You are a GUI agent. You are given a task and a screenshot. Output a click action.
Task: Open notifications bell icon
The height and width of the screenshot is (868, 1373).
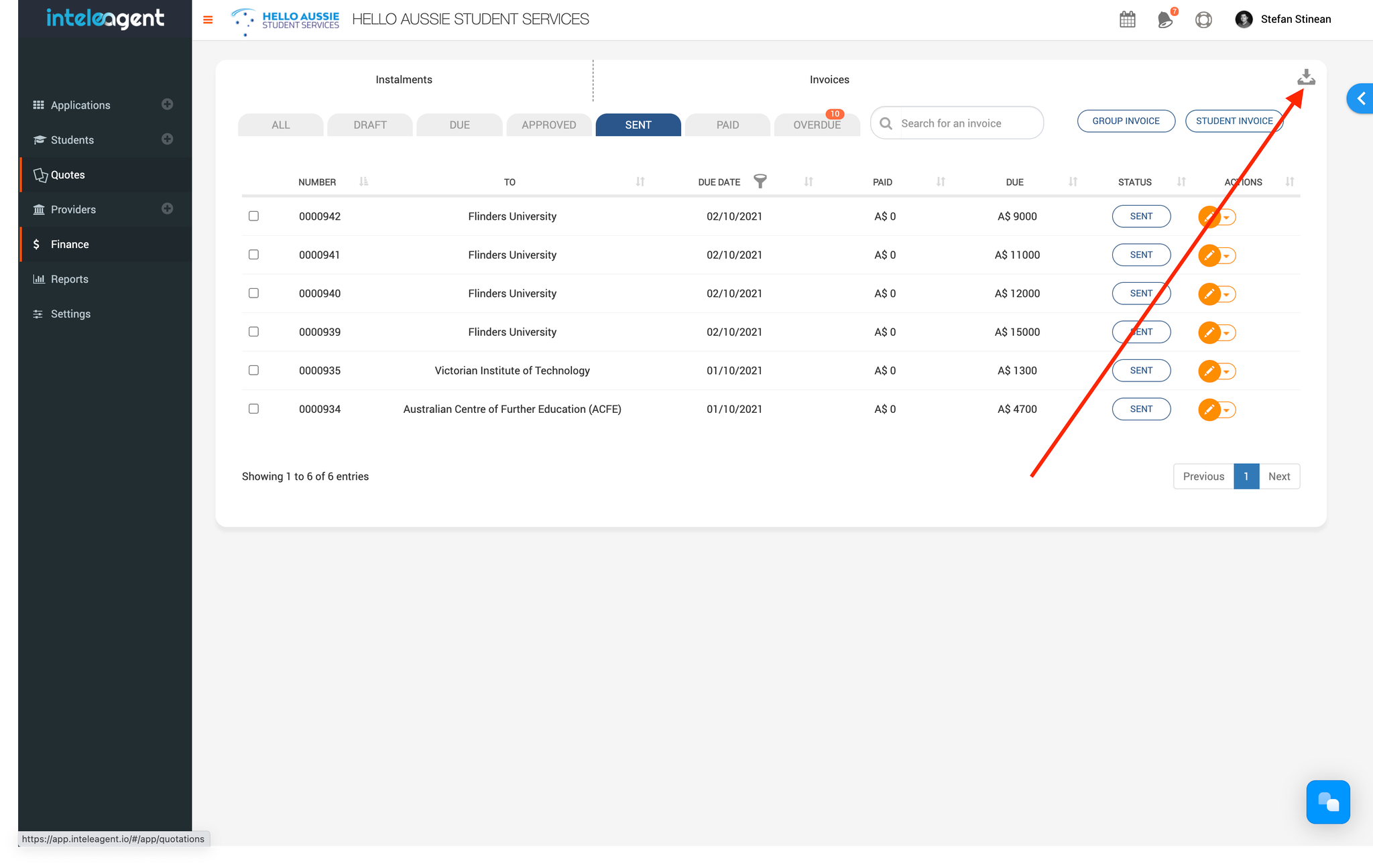1165,19
